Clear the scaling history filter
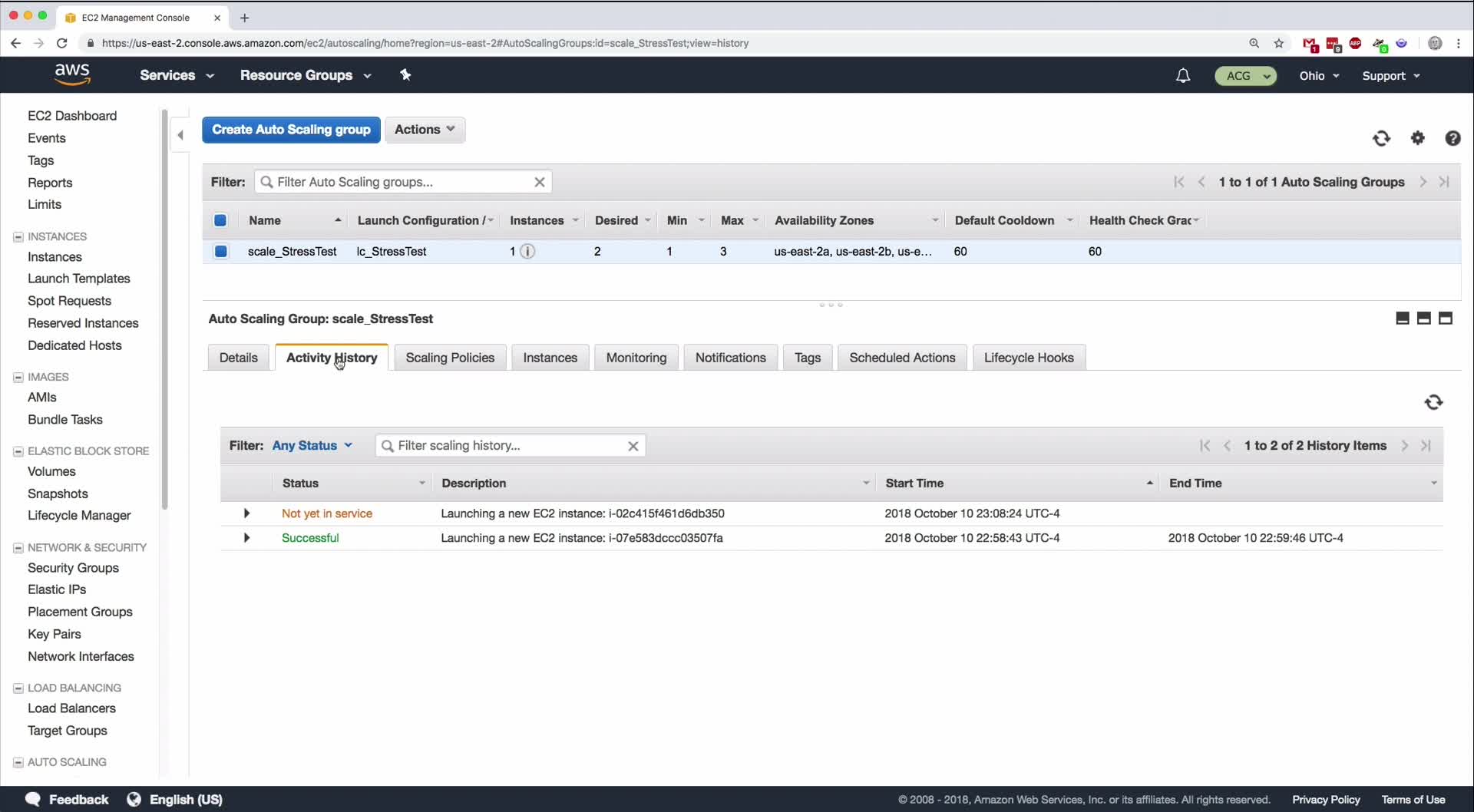Image resolution: width=1474 pixels, height=812 pixels. pyautogui.click(x=633, y=446)
